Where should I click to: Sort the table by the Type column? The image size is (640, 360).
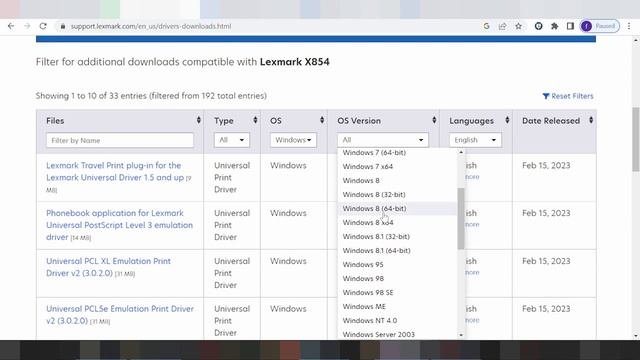tap(255, 120)
